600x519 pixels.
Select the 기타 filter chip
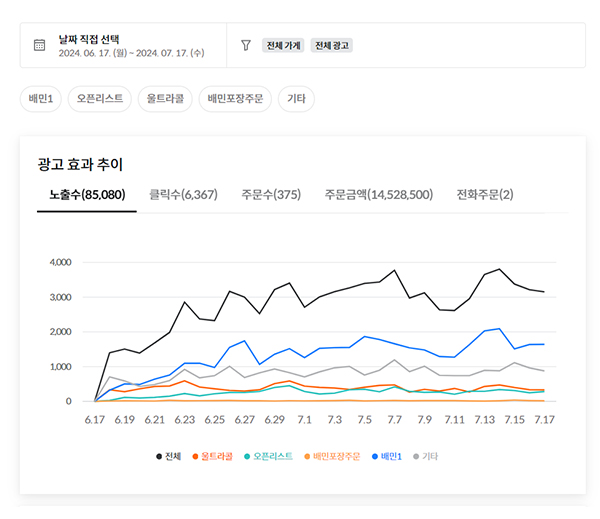pyautogui.click(x=296, y=99)
